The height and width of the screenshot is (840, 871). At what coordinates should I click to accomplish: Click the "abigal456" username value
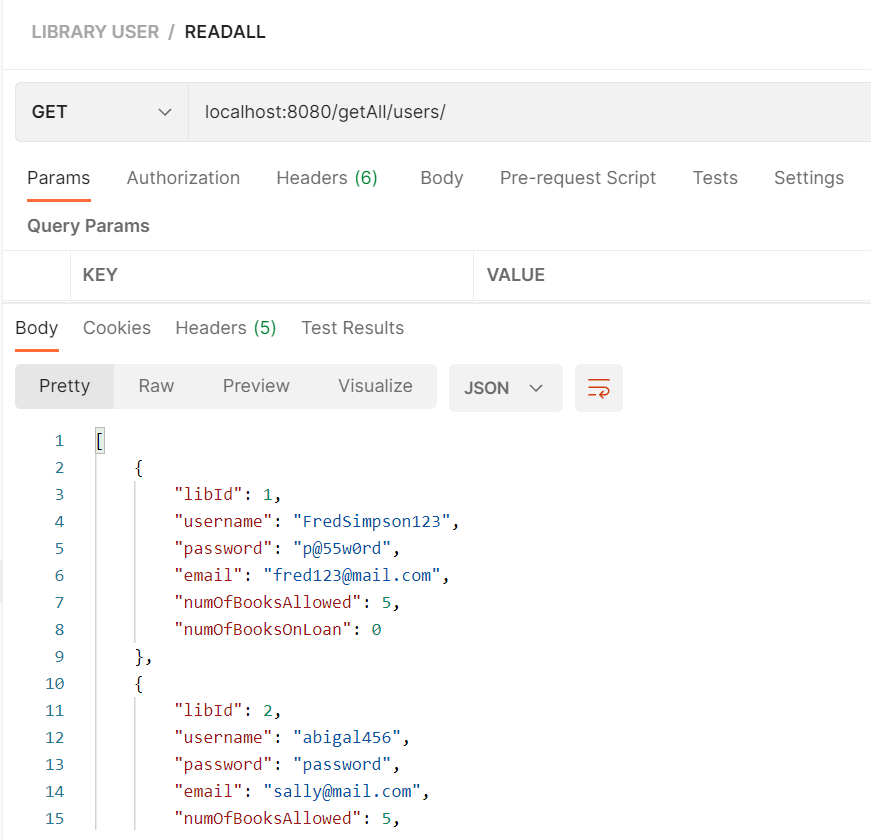pos(347,738)
